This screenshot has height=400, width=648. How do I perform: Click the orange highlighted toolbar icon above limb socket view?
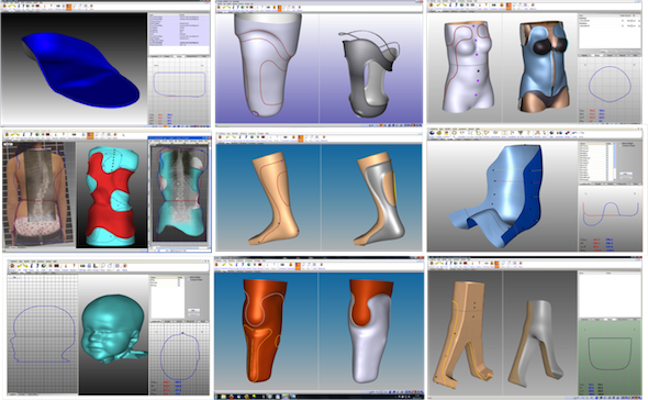pyautogui.click(x=280, y=7)
